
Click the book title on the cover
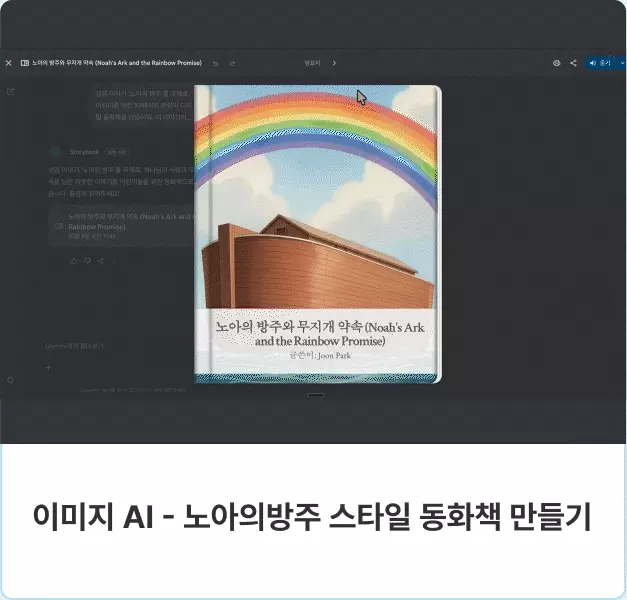(320, 333)
